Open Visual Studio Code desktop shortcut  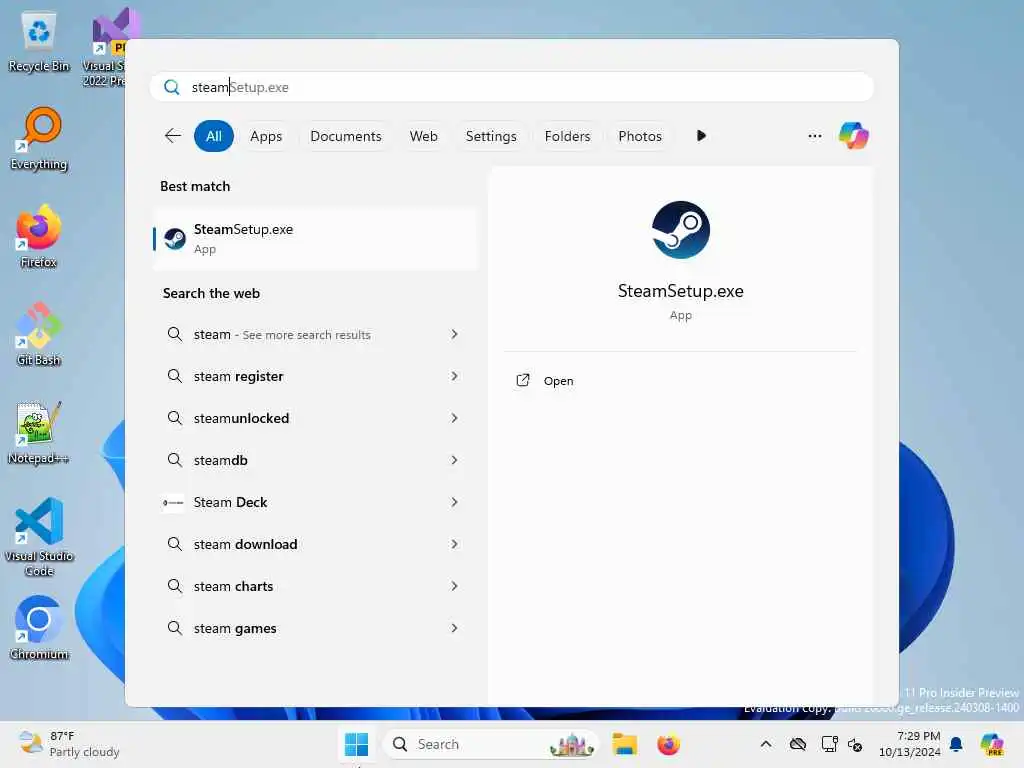point(39,537)
